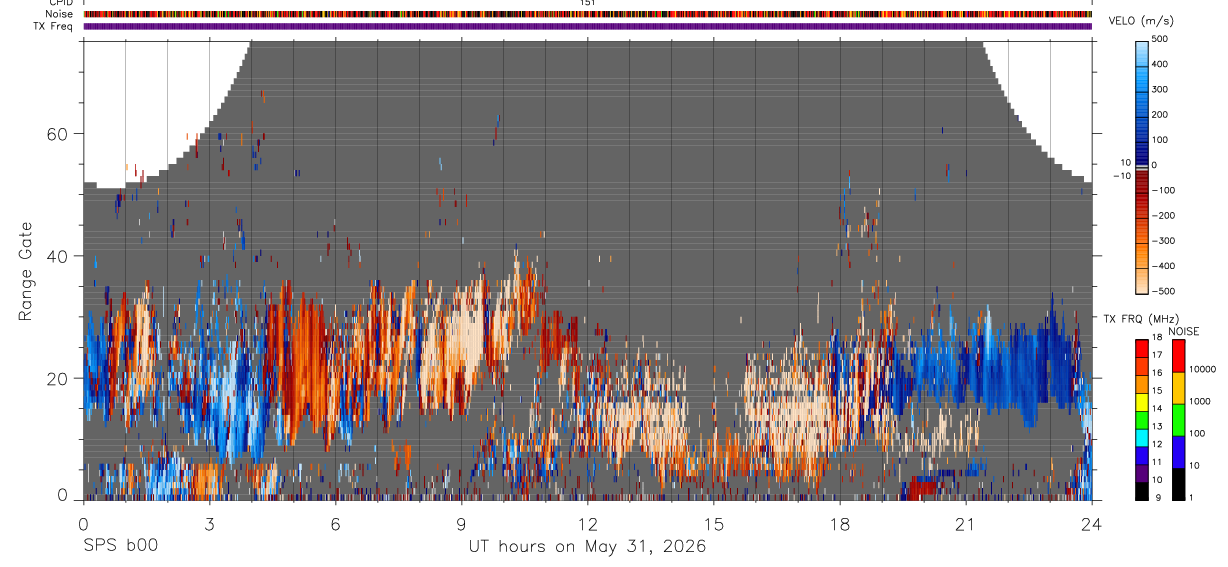Viewport: 1228px width, 567px height.
Task: Click the -200 velocity colorbar label
Action: (1165, 216)
